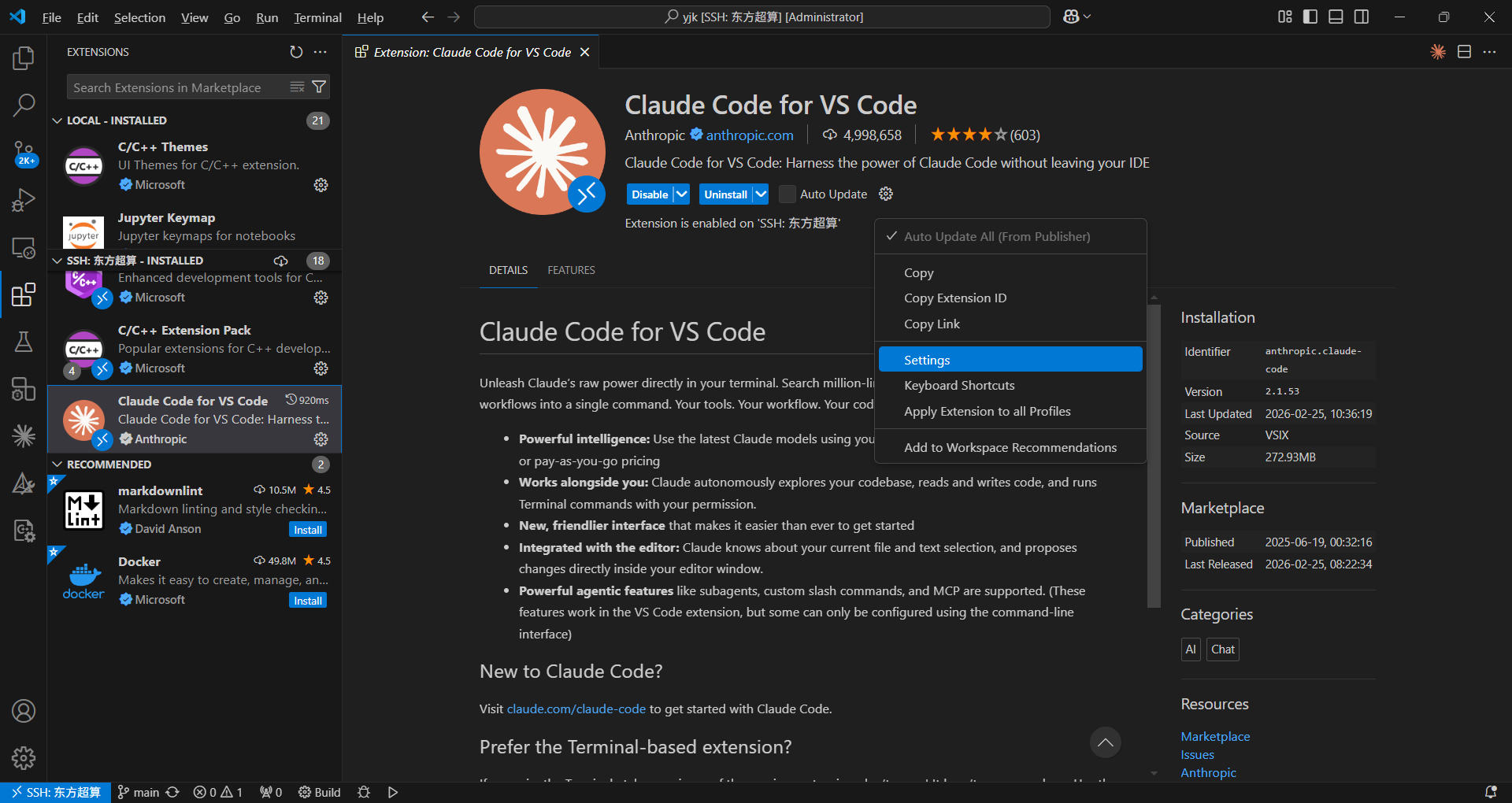Open Source Control view with 2K+ badge
1512x803 pixels.
24,153
